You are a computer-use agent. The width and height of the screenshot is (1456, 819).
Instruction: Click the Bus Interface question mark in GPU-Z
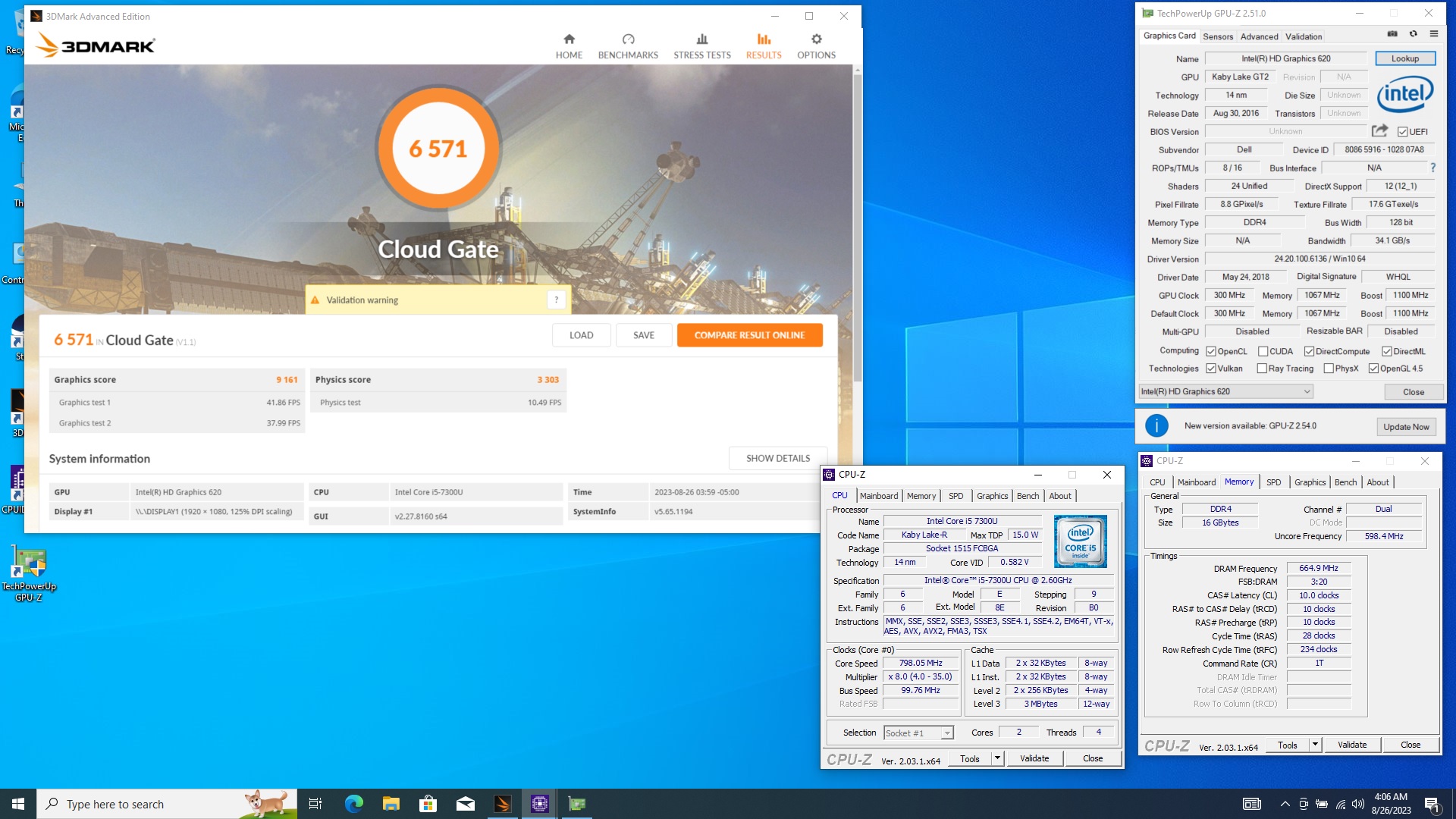1432,168
